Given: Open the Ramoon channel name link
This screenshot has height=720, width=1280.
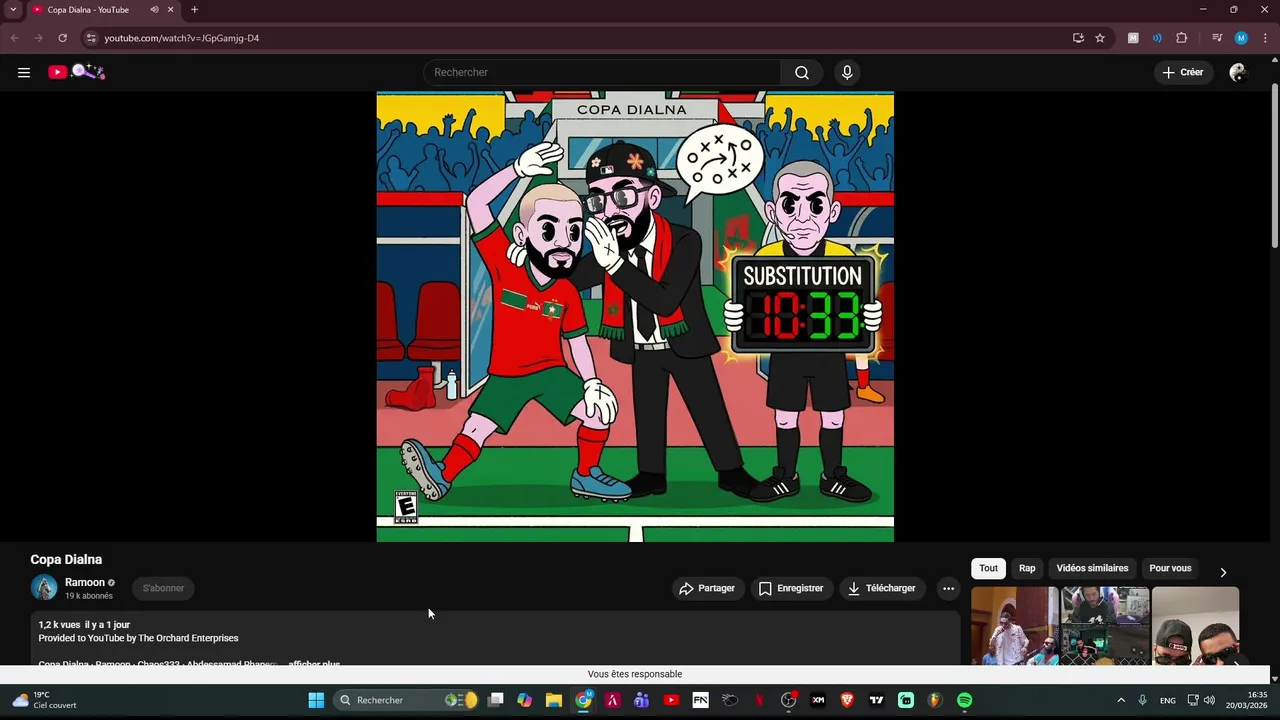Looking at the screenshot, I should [85, 582].
